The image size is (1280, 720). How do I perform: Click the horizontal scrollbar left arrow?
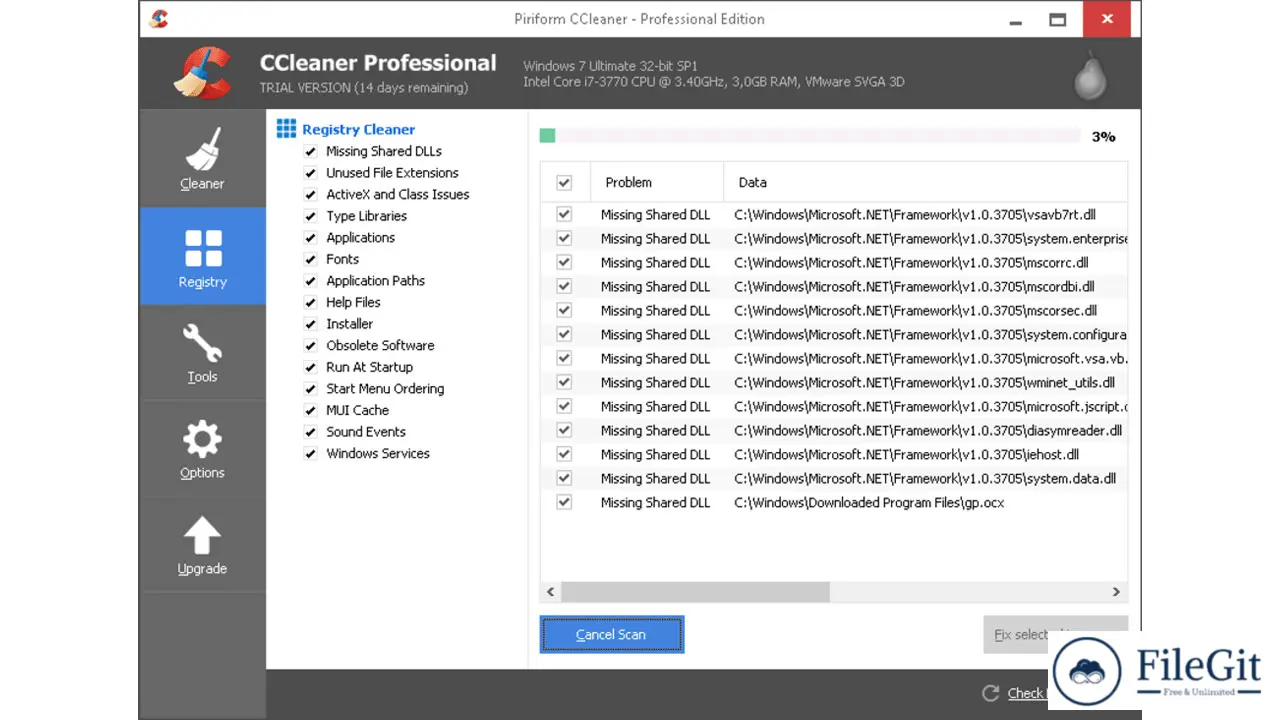[x=552, y=592]
